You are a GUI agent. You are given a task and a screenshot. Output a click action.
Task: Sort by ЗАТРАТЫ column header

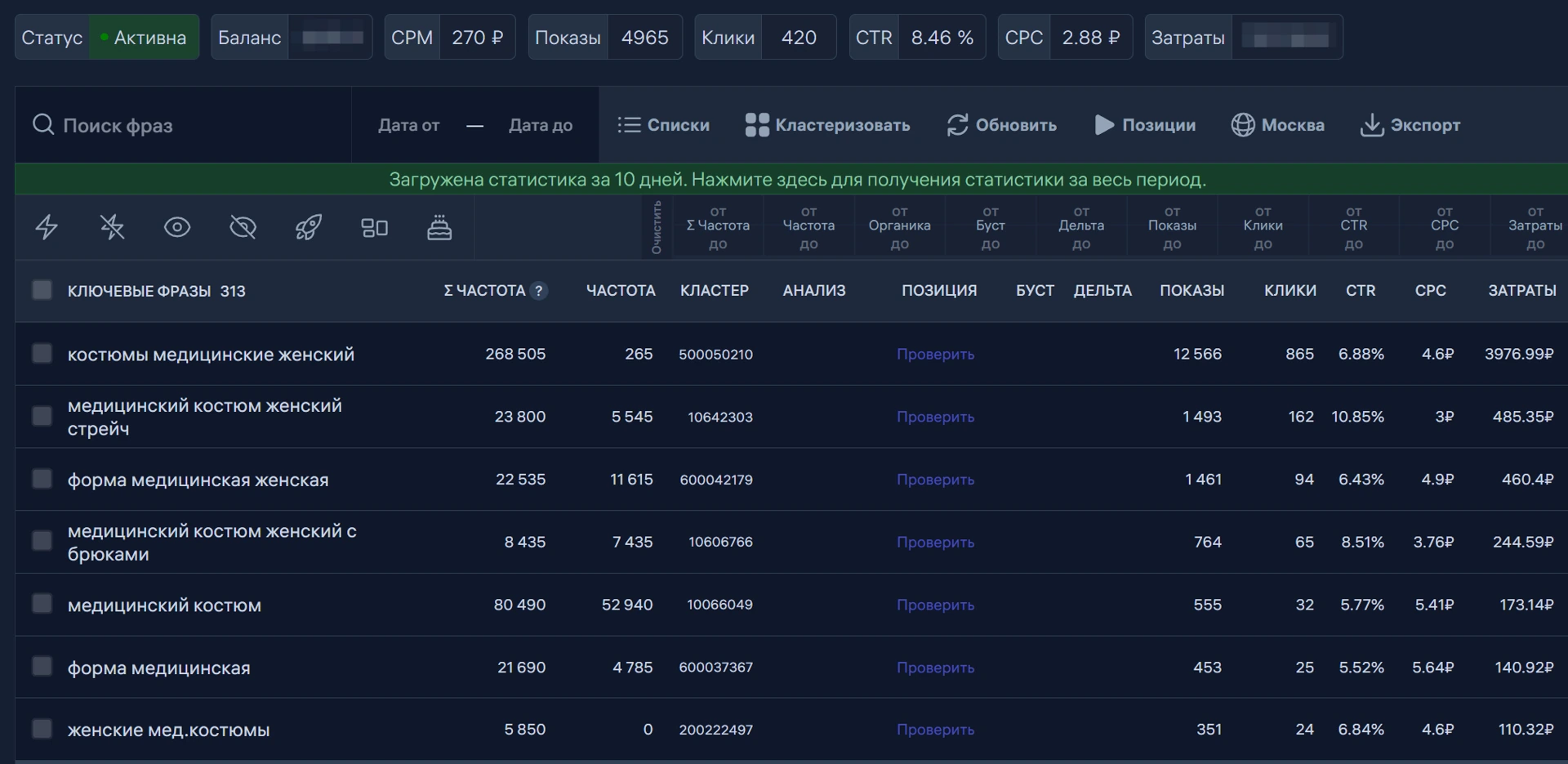point(1522,291)
